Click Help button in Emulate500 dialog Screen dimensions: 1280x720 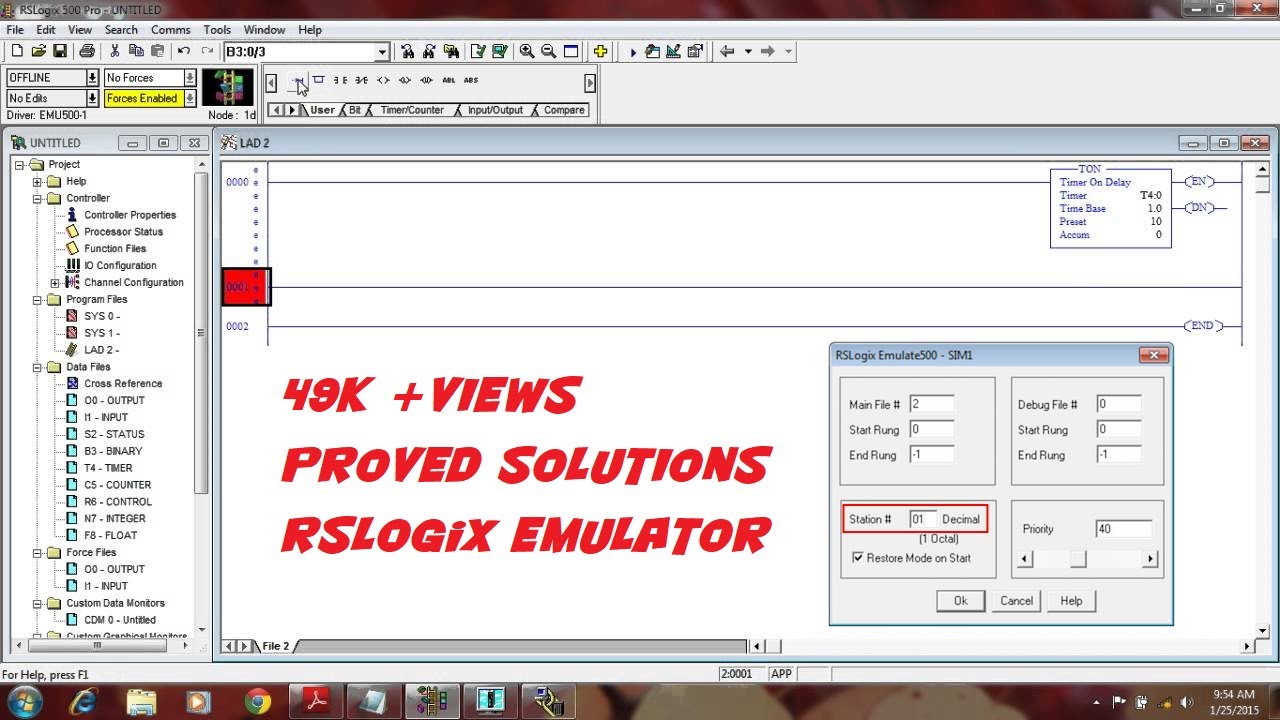pyautogui.click(x=1071, y=601)
